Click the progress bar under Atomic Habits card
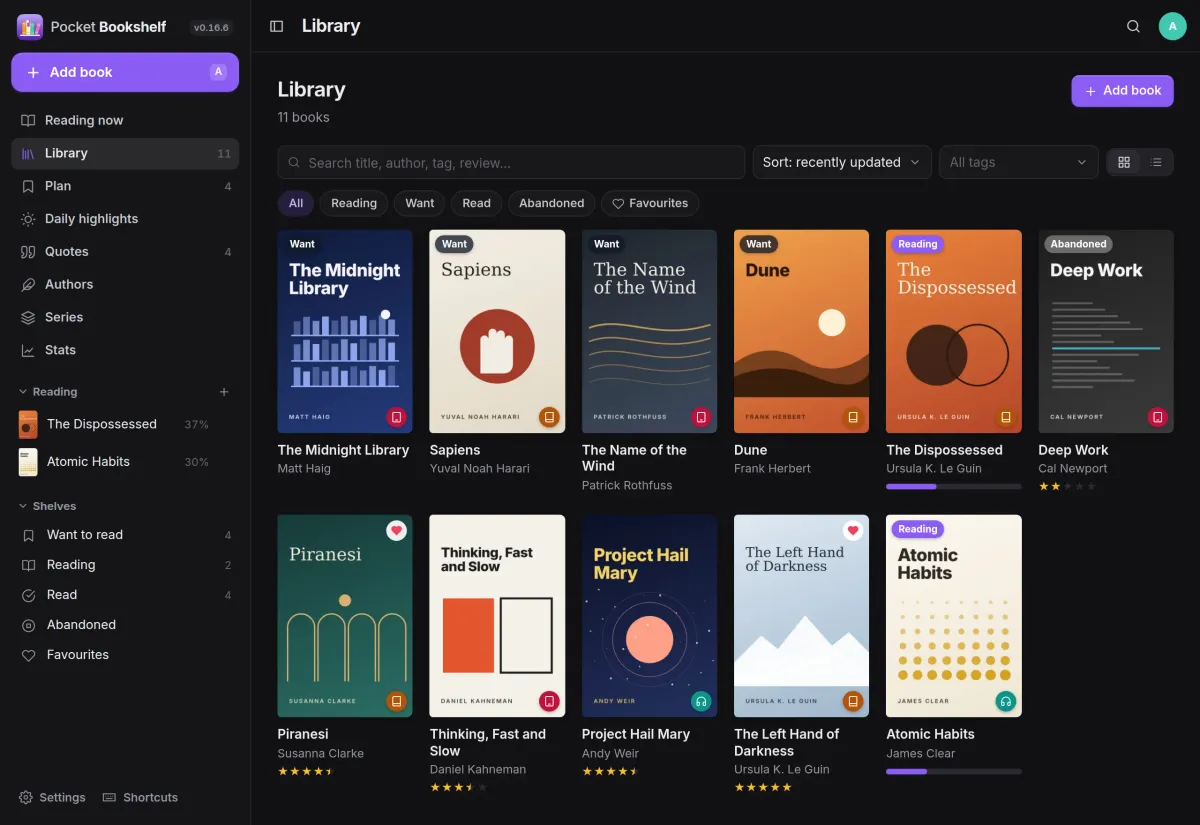This screenshot has height=825, width=1200. [954, 771]
